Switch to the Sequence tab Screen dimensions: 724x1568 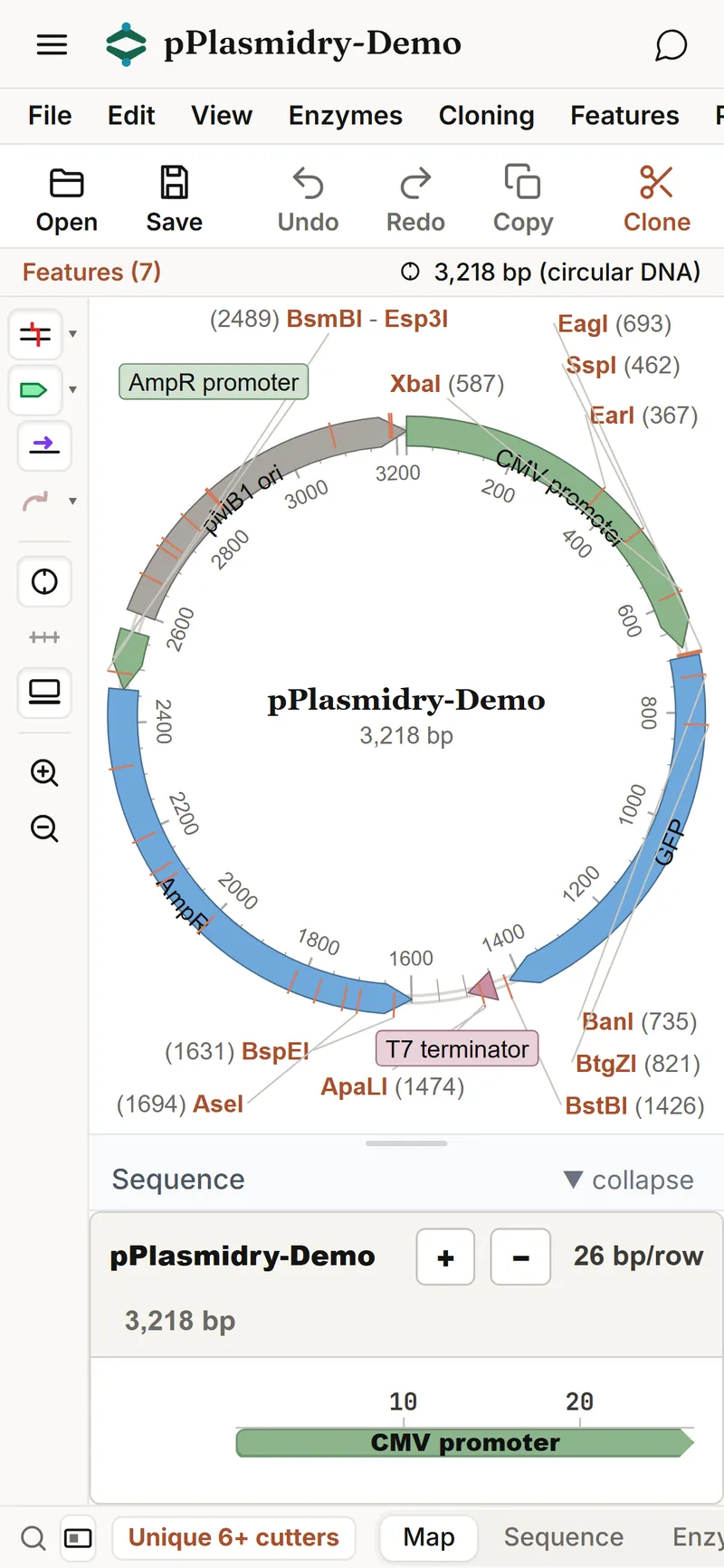tap(564, 1537)
